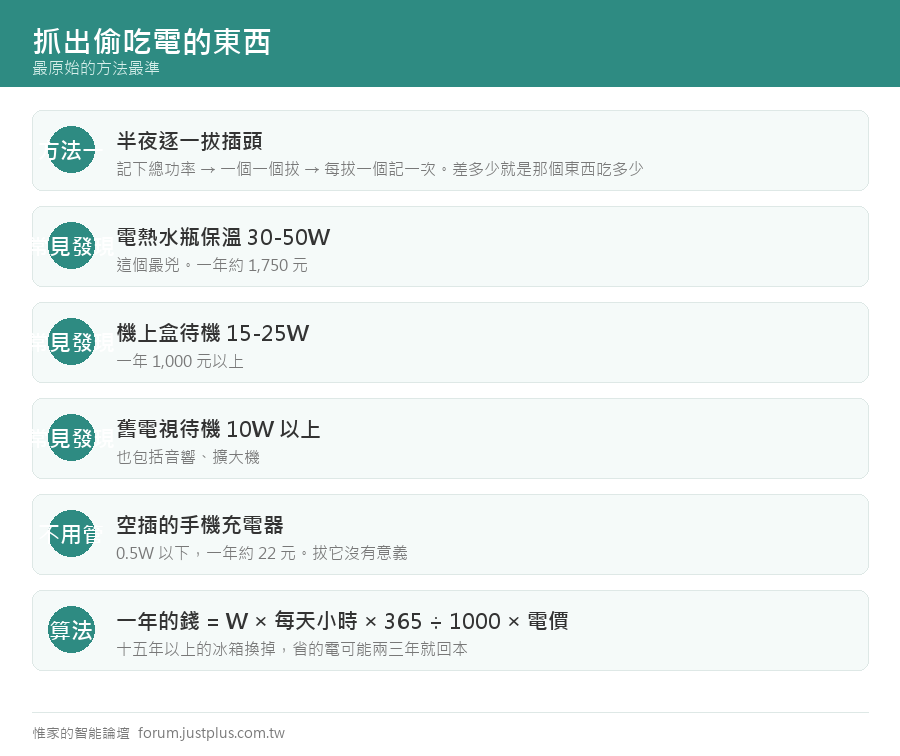Click the 一年 1,000 元以上 description
This screenshot has width=900, height=756.
pos(180,360)
